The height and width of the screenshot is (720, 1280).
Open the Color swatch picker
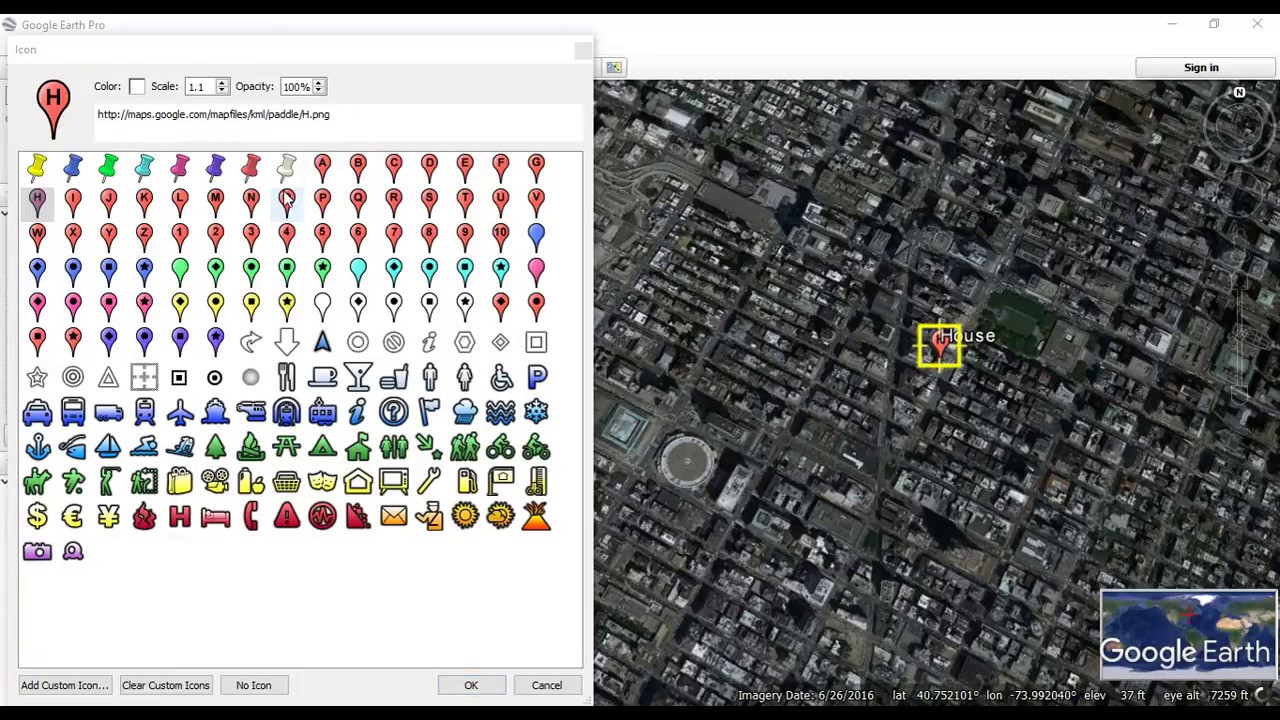137,87
